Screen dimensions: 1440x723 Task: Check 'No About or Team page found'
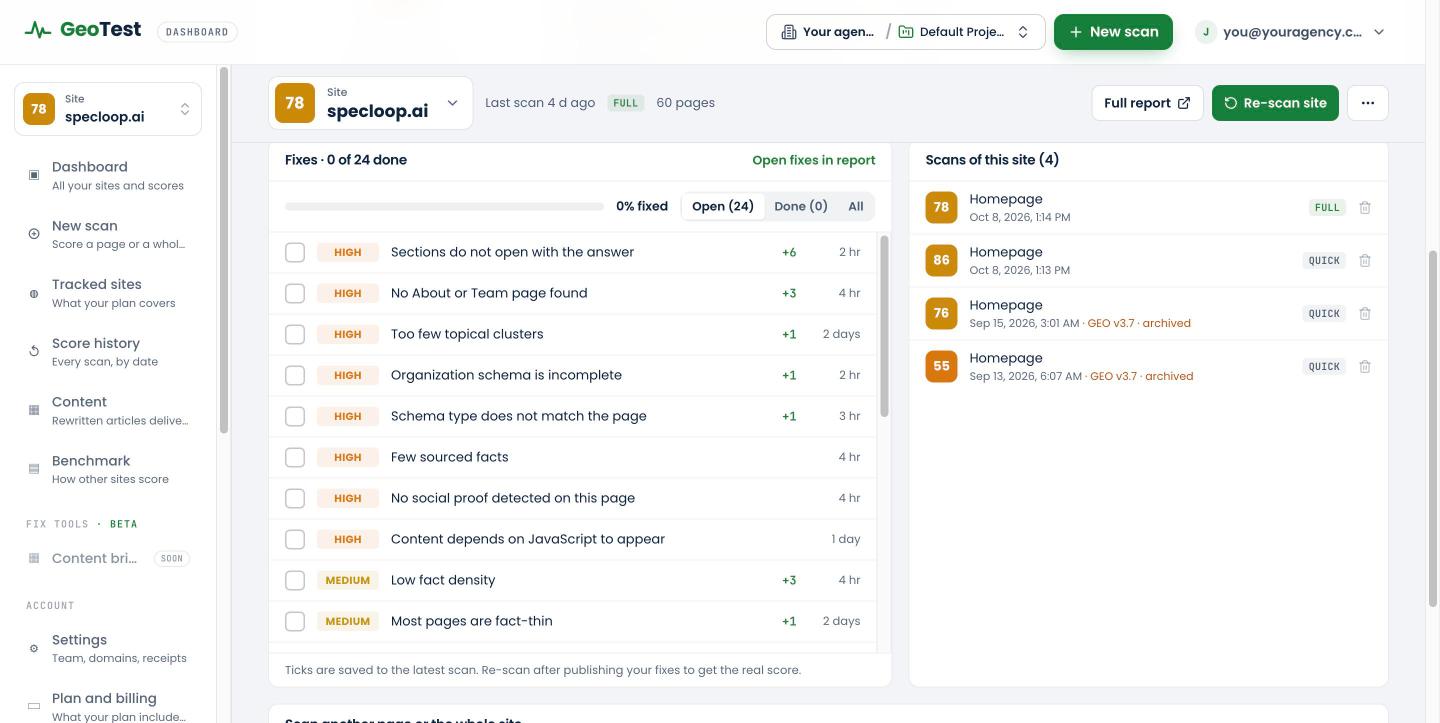295,293
